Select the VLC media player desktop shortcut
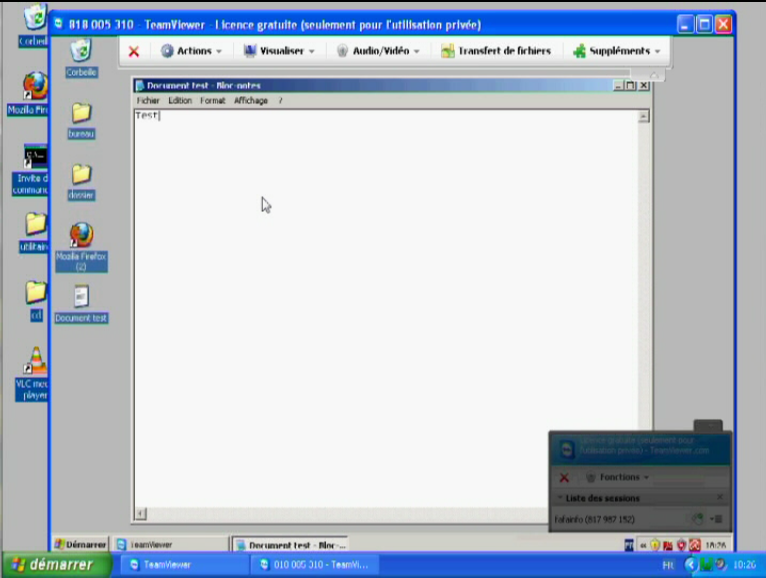The image size is (766, 578). pos(32,374)
